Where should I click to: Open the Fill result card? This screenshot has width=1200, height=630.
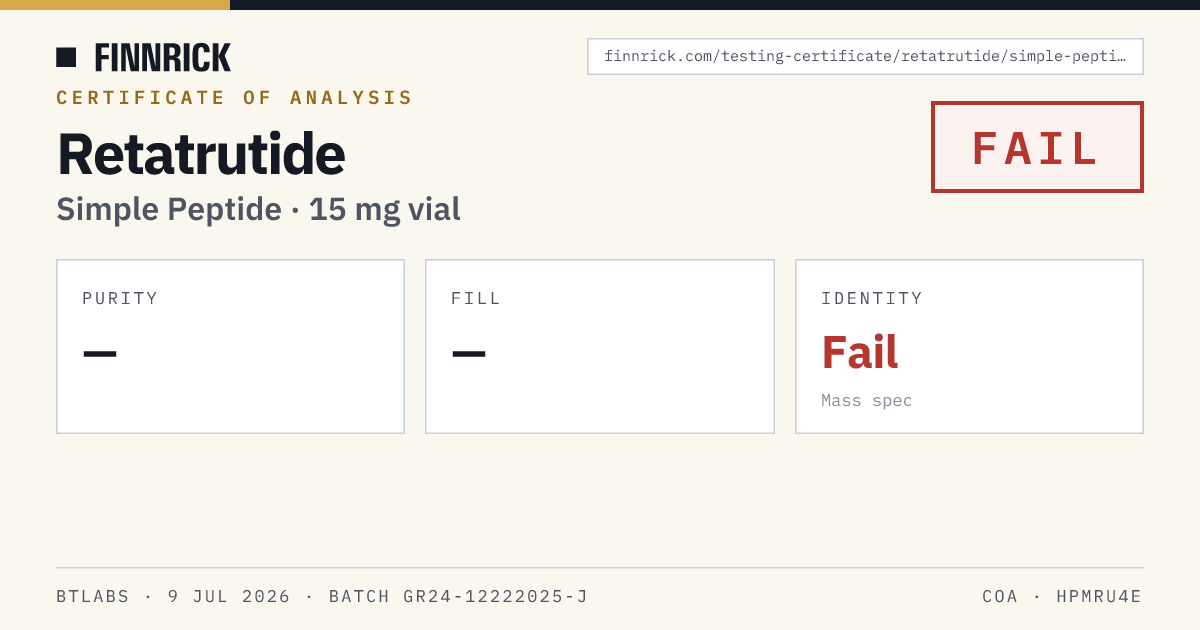[600, 346]
